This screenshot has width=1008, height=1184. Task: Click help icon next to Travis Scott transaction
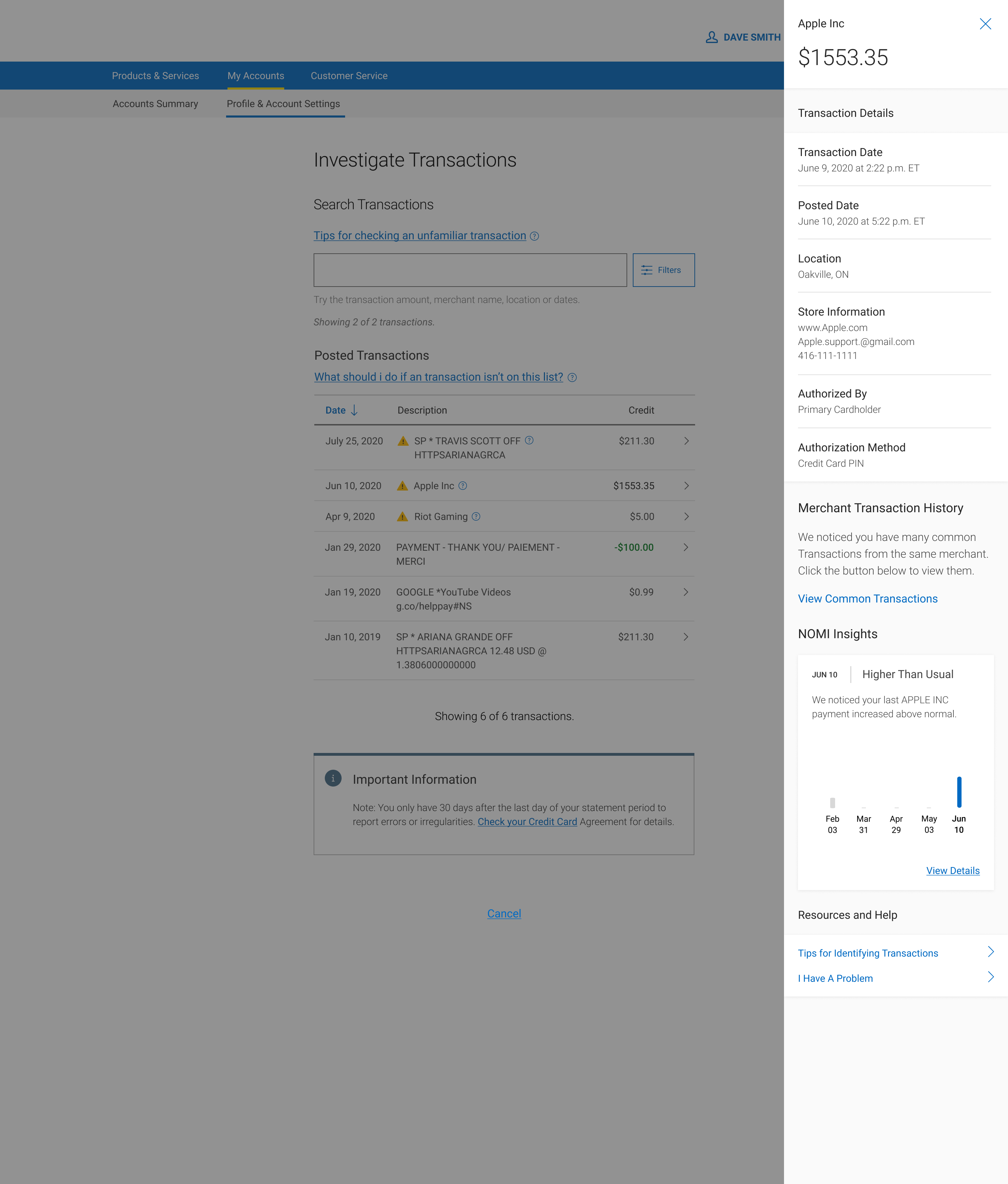pyautogui.click(x=529, y=441)
